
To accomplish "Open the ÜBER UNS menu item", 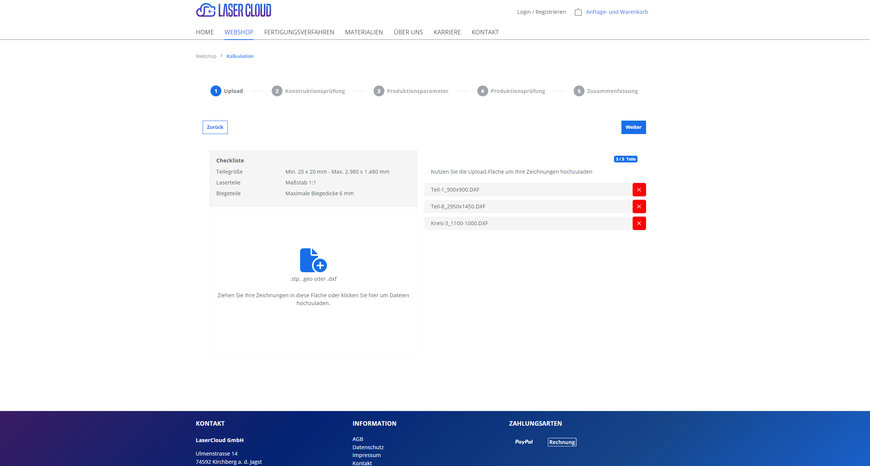I will tap(408, 32).
